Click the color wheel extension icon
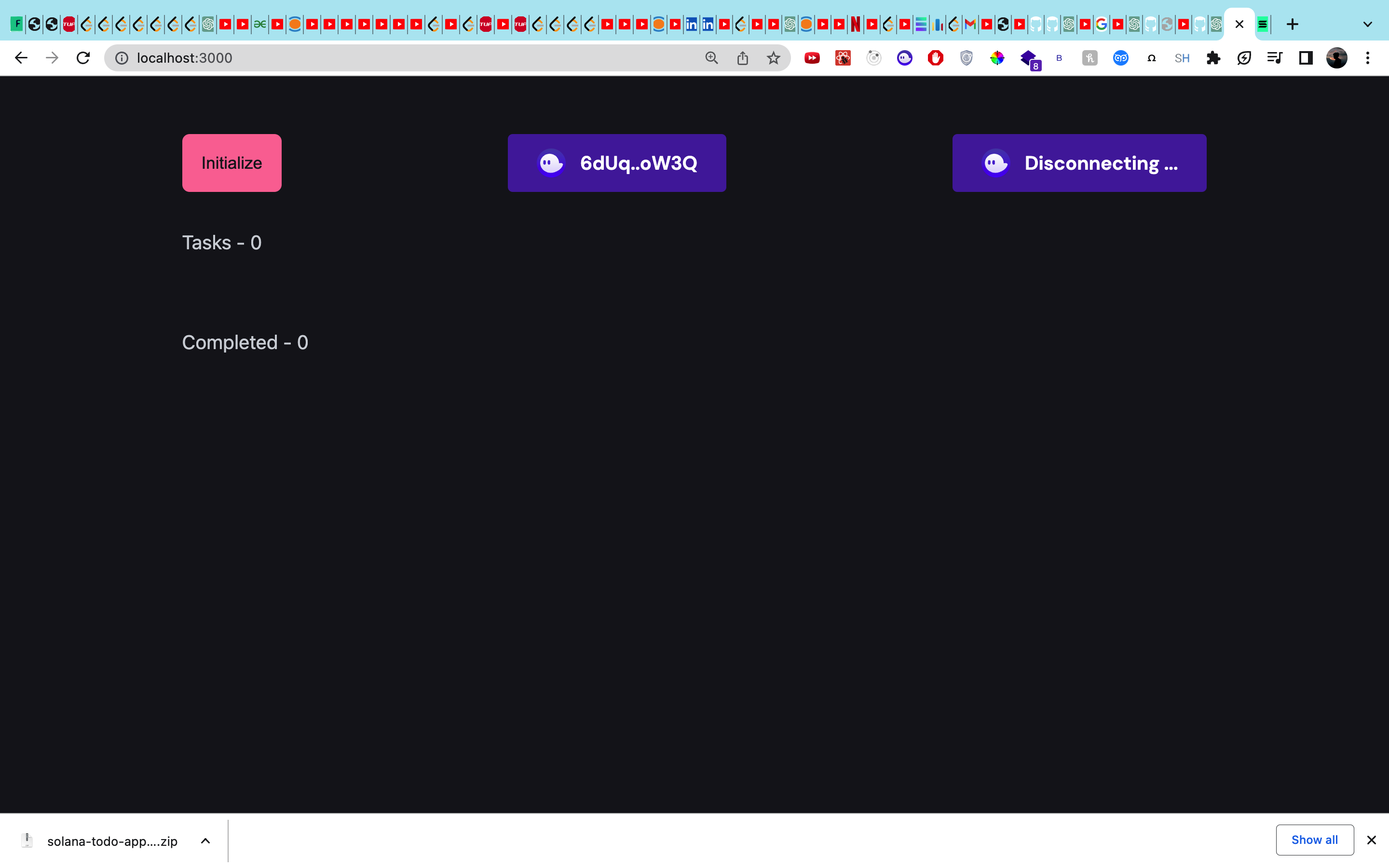Image resolution: width=1389 pixels, height=868 pixels. (998, 57)
